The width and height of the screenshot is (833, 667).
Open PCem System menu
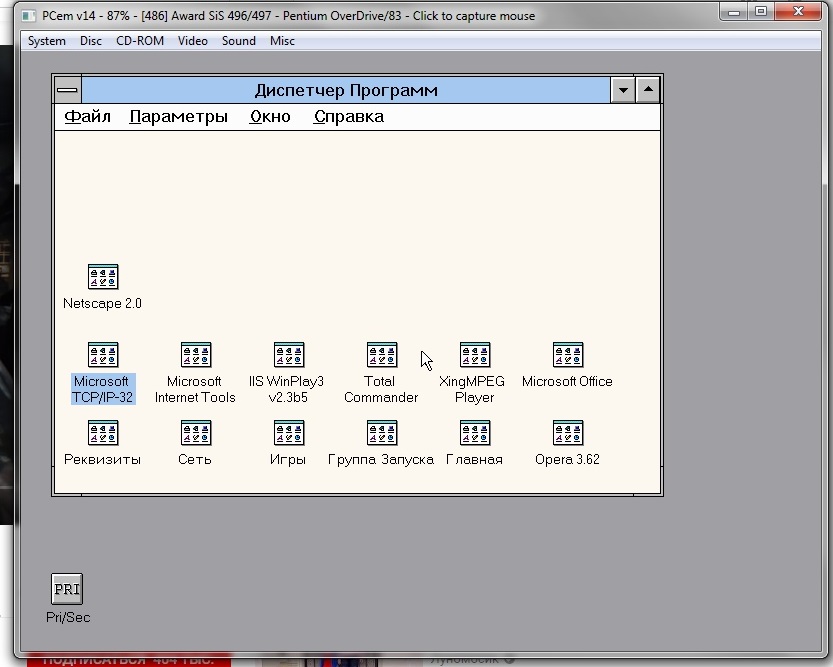47,41
